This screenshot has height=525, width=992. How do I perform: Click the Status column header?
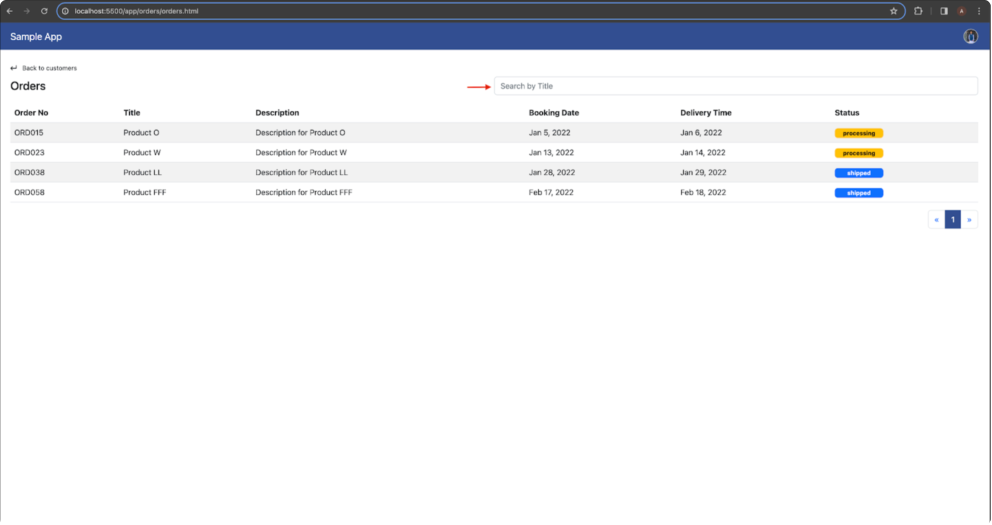click(846, 113)
